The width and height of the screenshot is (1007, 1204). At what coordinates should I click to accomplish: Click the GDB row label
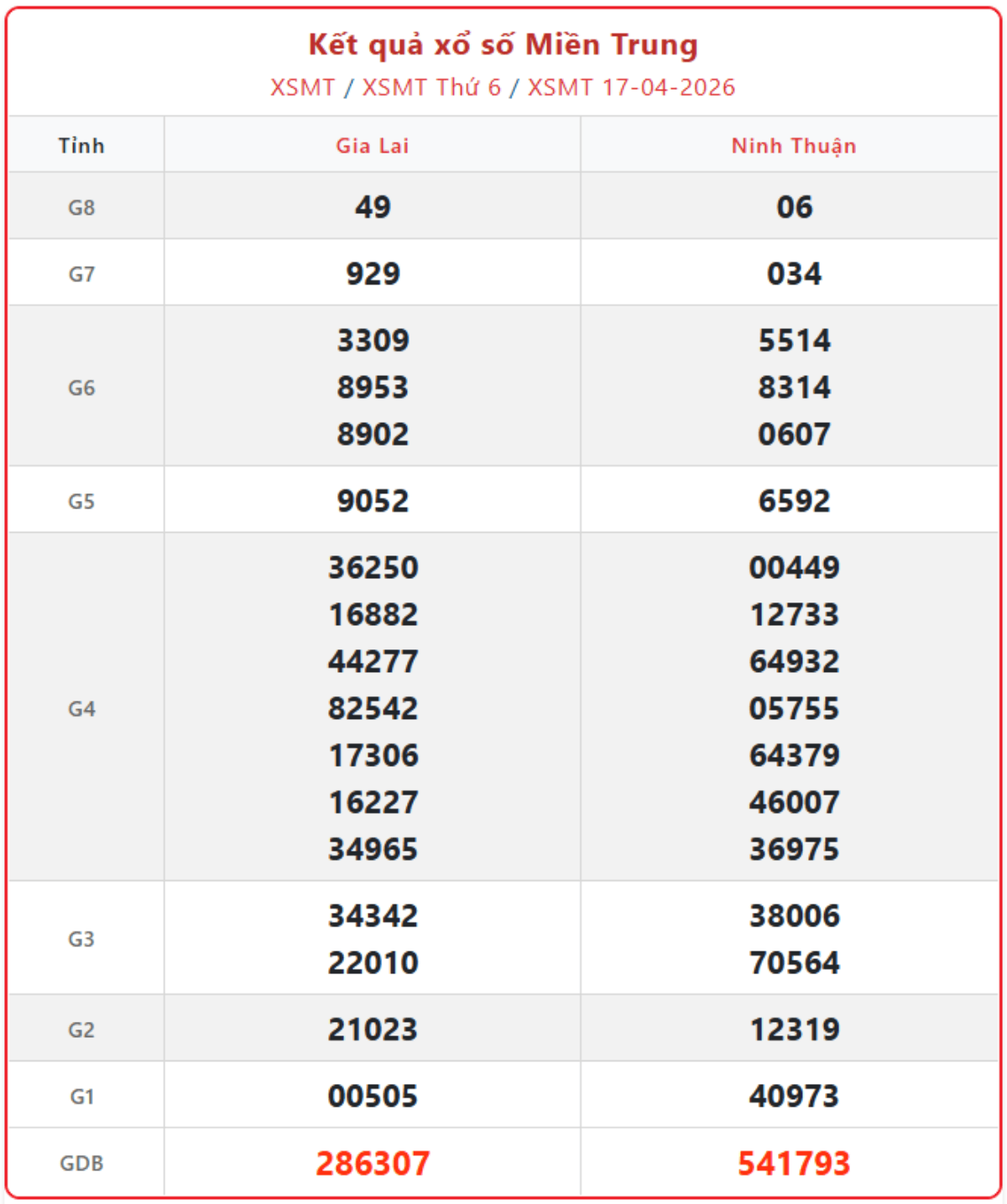[81, 1164]
